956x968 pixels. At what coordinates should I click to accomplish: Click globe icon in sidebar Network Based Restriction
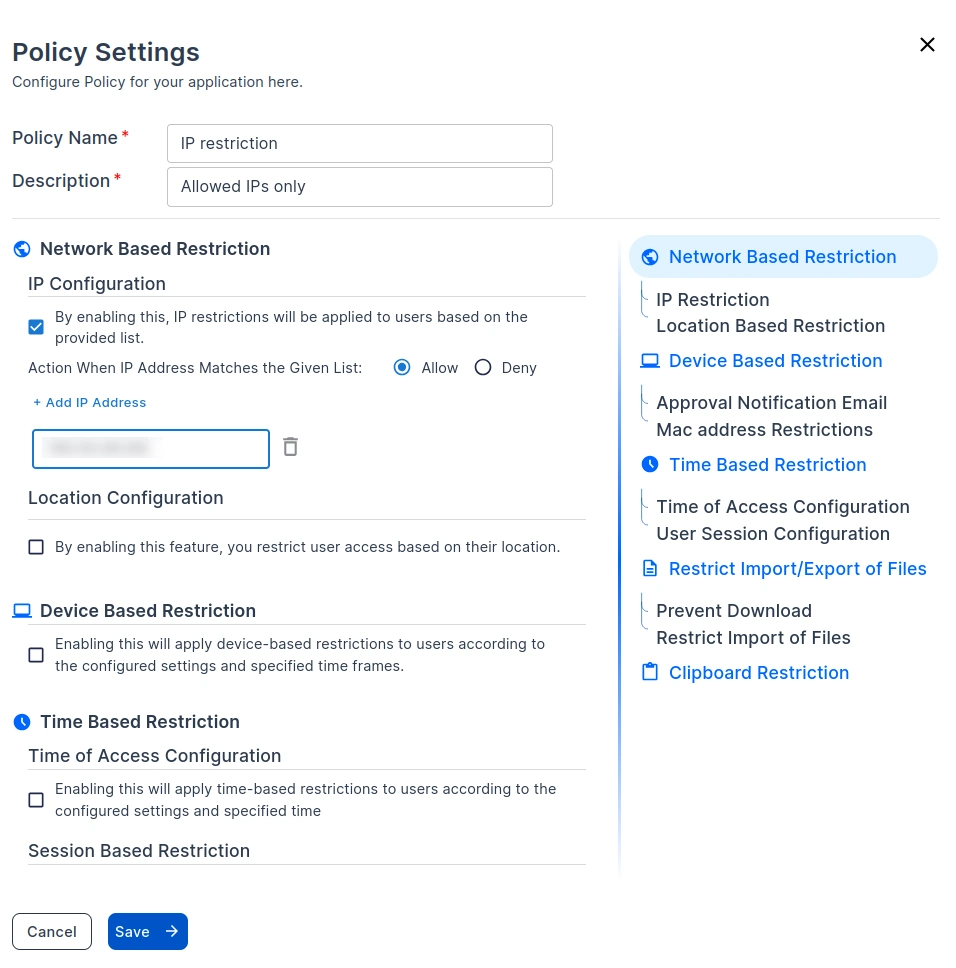pos(649,257)
